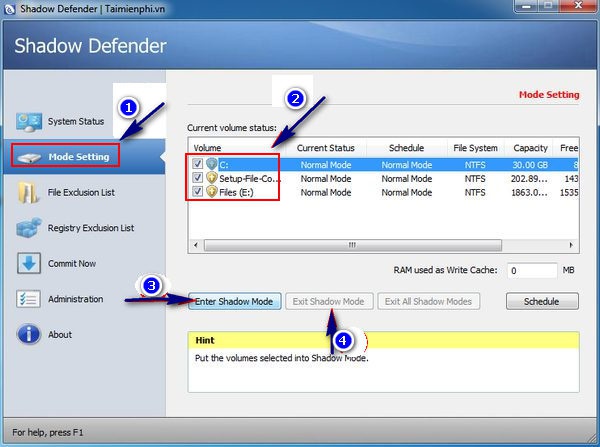Click Exit All Shadow Modes button
The image size is (600, 447).
click(429, 302)
